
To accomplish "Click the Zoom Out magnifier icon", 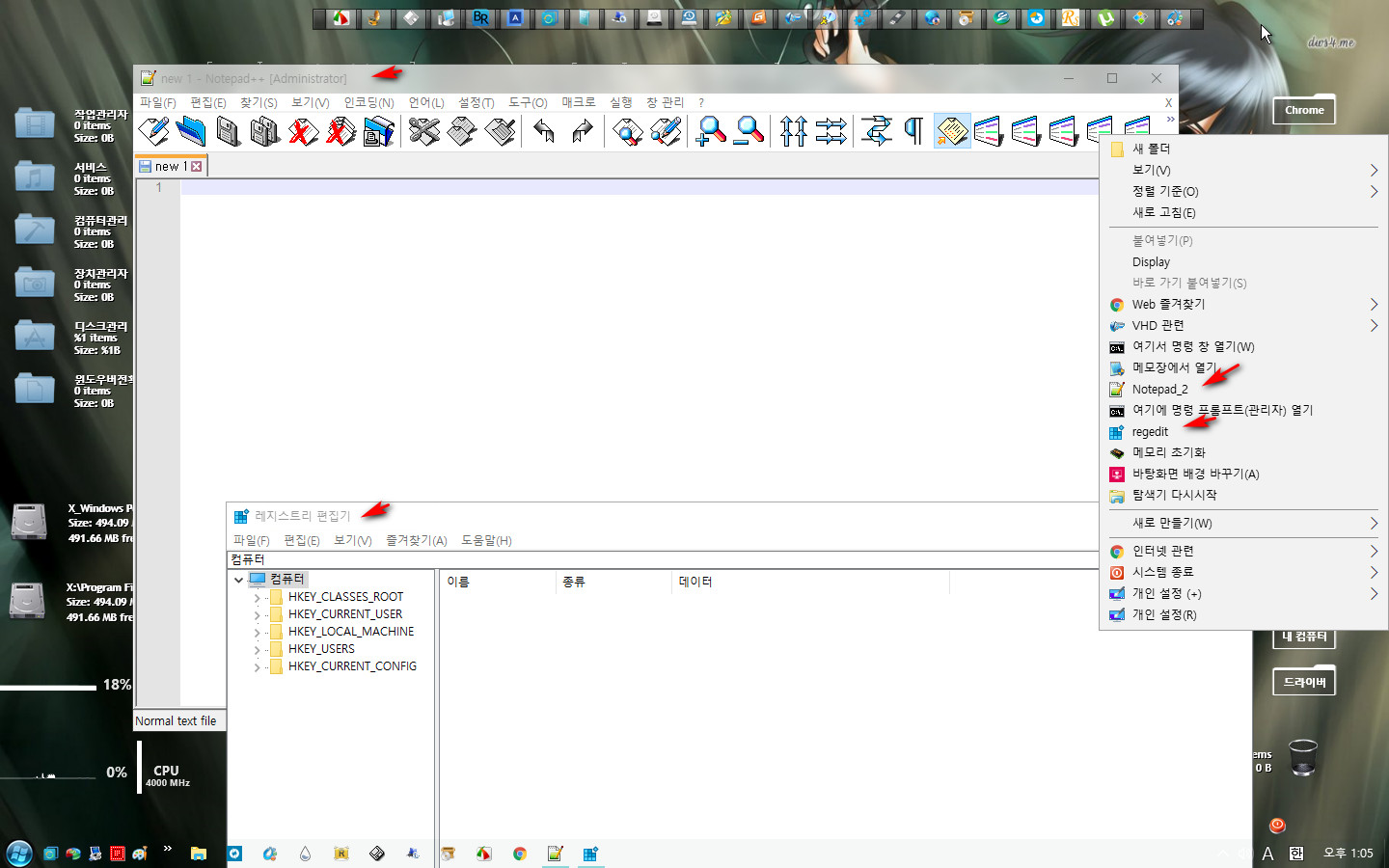I will [x=749, y=131].
